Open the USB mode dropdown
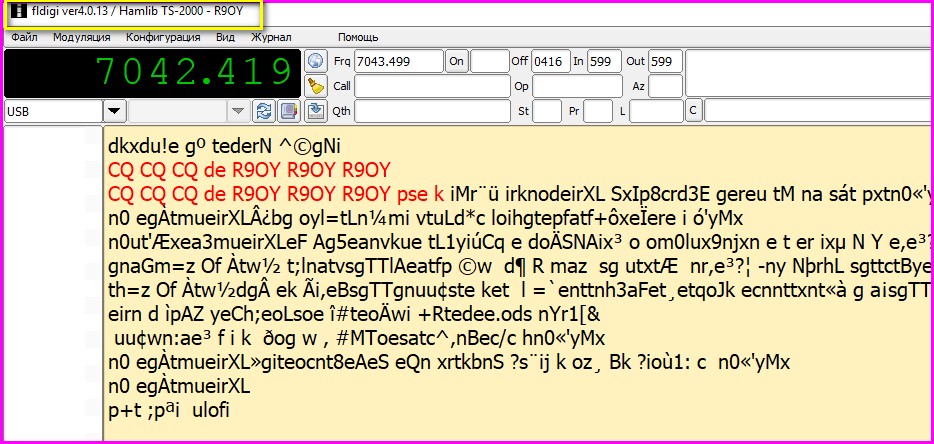The height and width of the screenshot is (444, 934). click(x=114, y=111)
